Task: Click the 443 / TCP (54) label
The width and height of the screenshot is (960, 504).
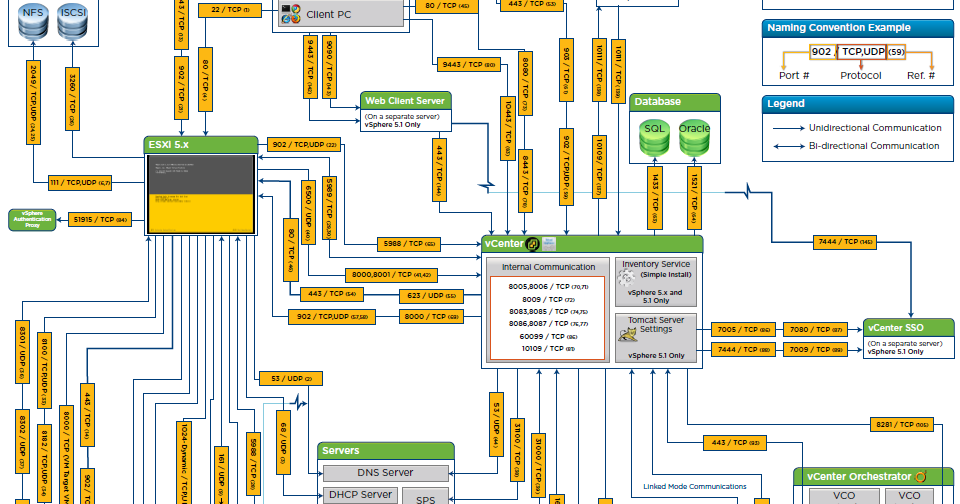Action: pos(332,294)
